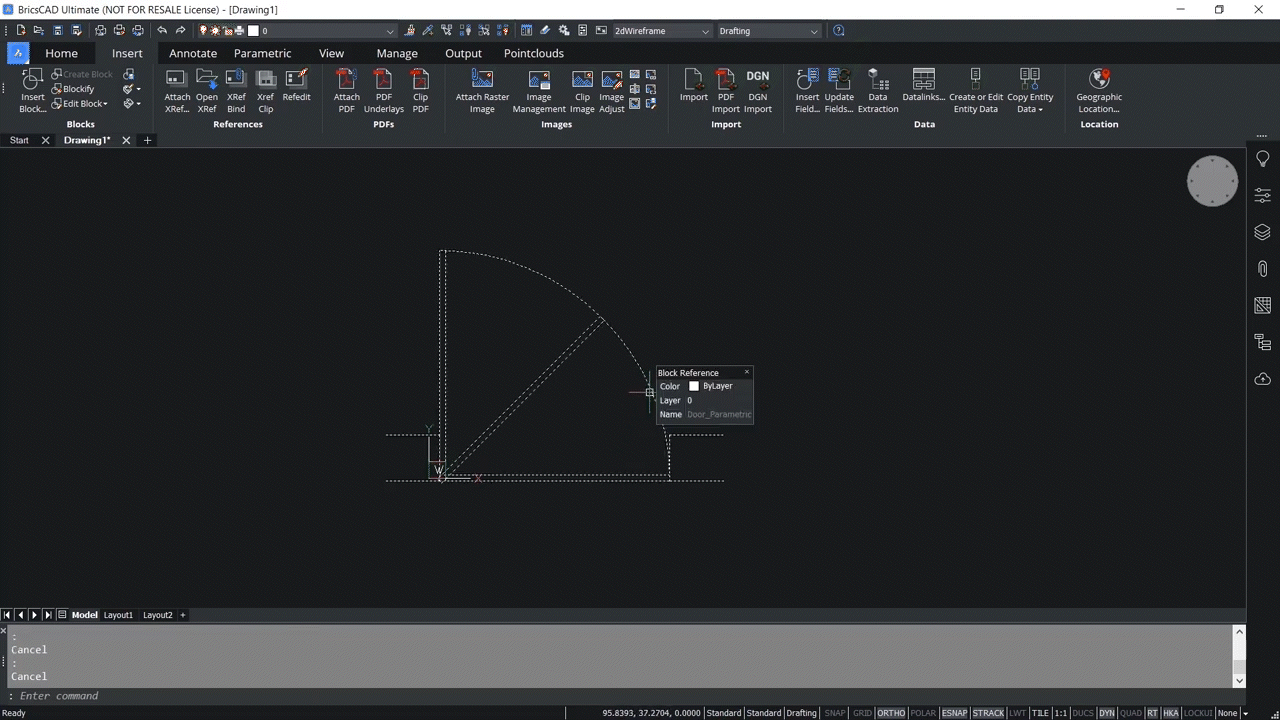Screen dimensions: 1280x720
Task: Click the PDF Import icon
Action: pyautogui.click(x=725, y=91)
